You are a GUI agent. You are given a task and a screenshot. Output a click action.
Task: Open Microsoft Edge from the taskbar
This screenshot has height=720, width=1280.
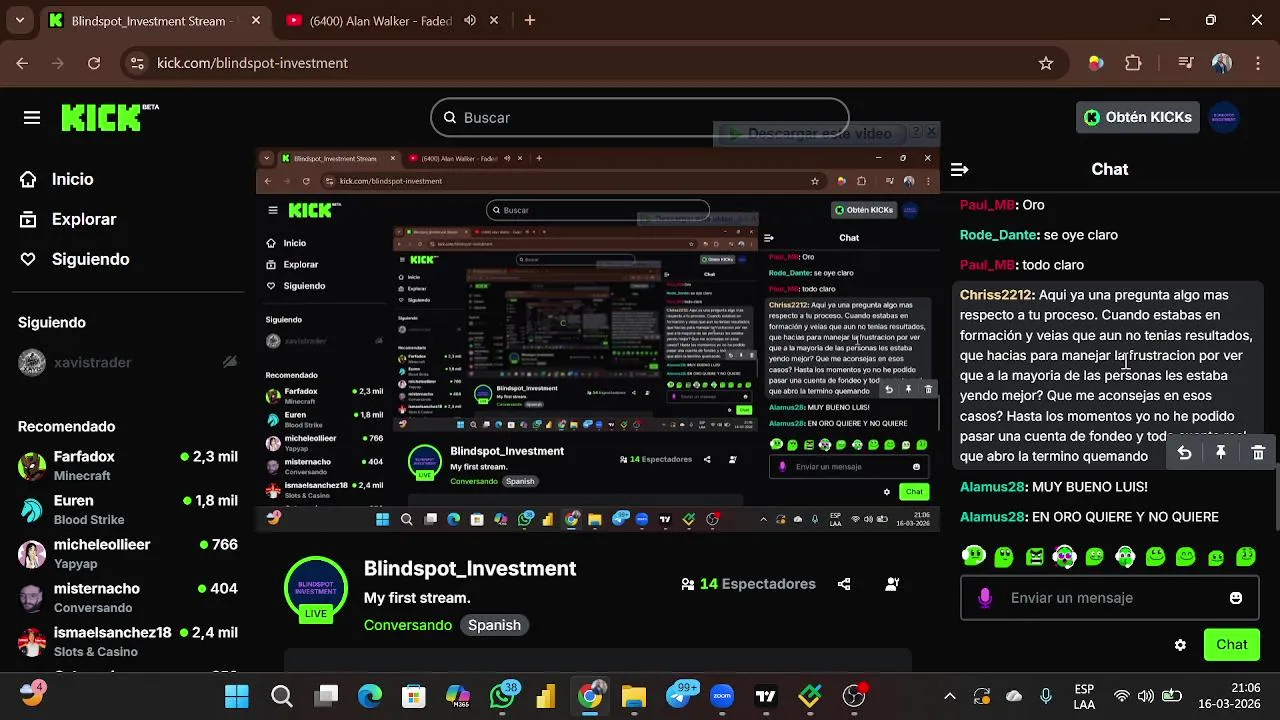tap(370, 696)
